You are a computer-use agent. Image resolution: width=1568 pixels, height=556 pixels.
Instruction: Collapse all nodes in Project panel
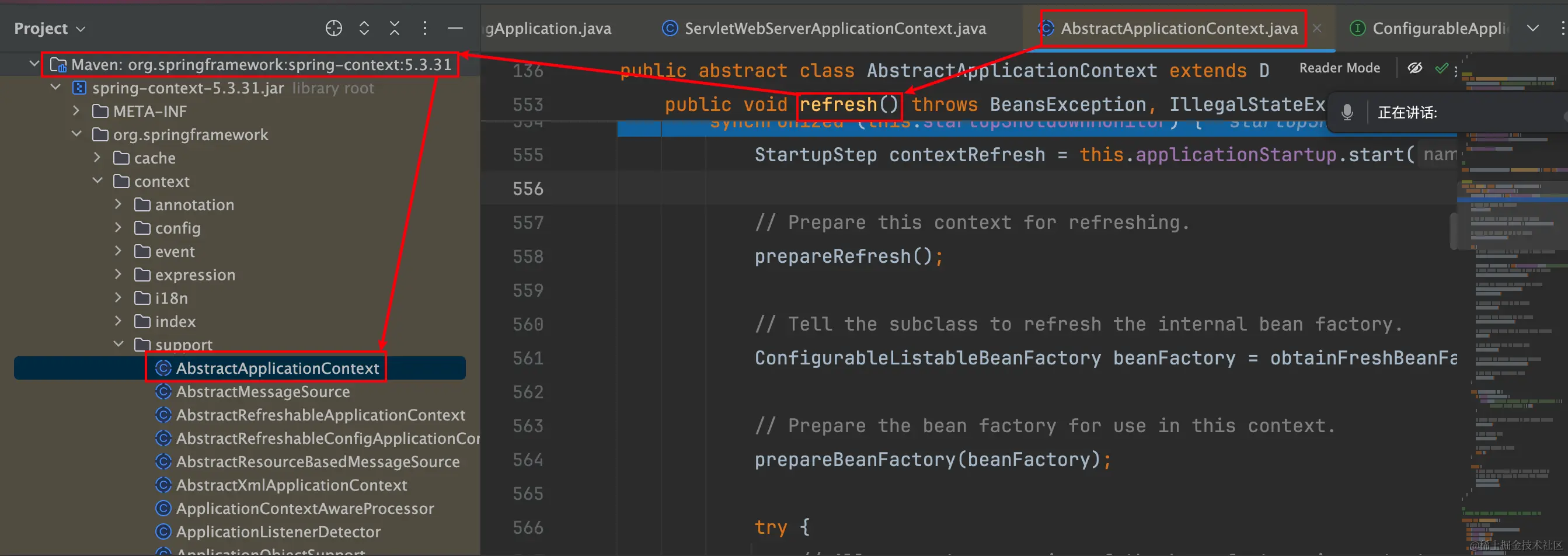(x=395, y=28)
